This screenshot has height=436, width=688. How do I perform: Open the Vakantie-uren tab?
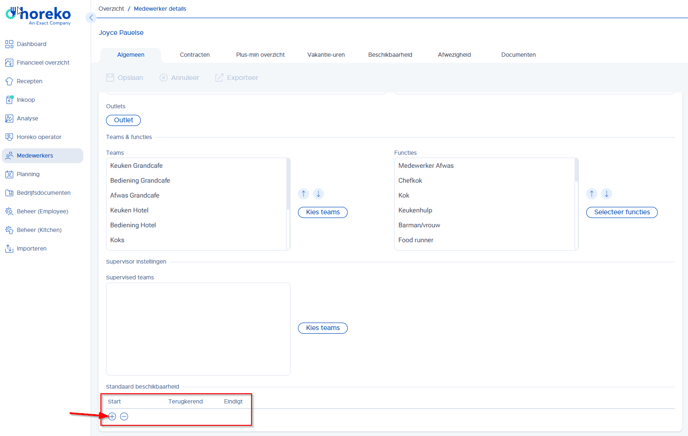[x=326, y=55]
